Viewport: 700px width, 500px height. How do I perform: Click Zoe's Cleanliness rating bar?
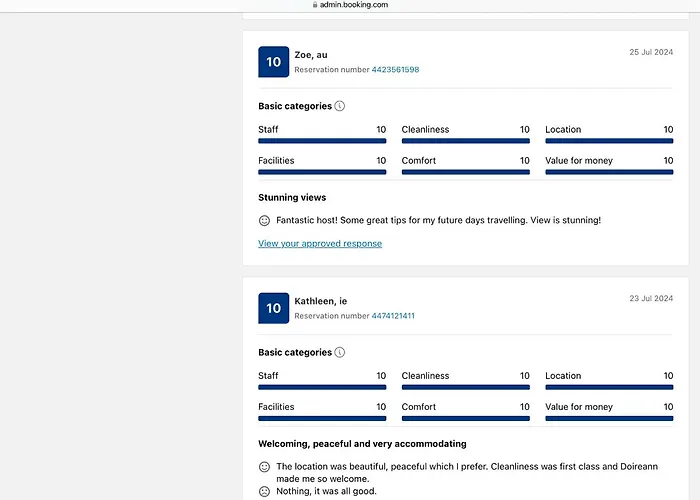(465, 141)
